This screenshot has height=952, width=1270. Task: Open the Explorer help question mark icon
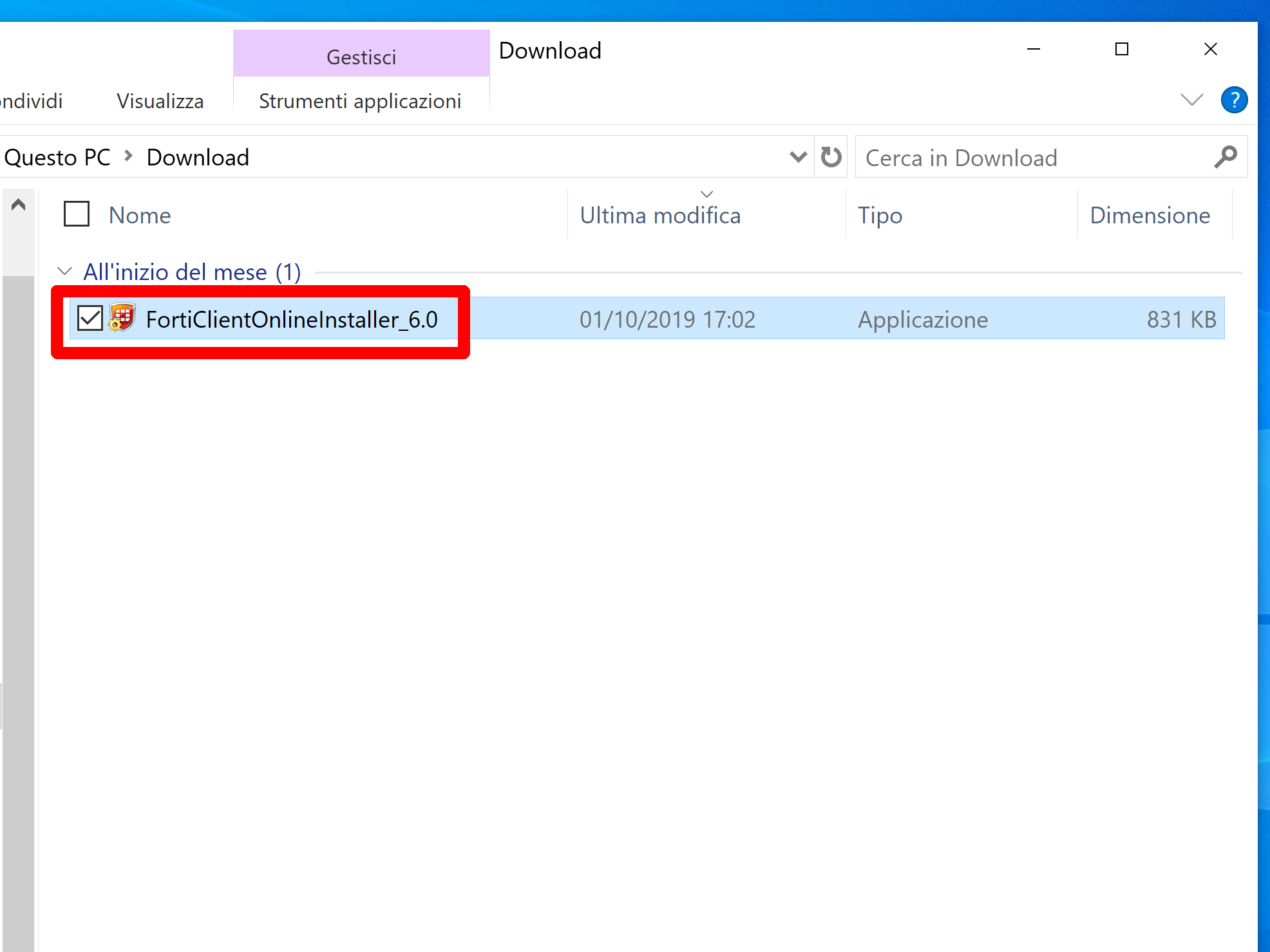coord(1234,100)
